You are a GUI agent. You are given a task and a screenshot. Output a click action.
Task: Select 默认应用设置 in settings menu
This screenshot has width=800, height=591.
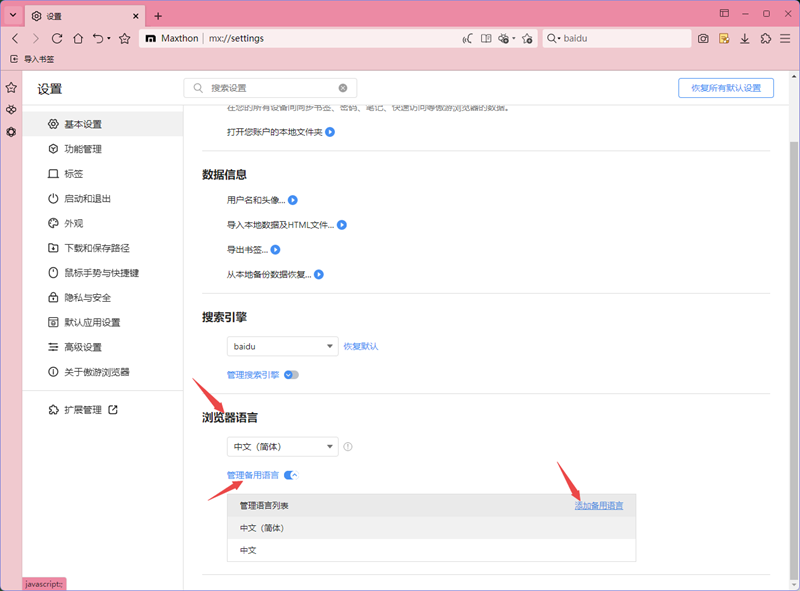[x=103, y=322]
